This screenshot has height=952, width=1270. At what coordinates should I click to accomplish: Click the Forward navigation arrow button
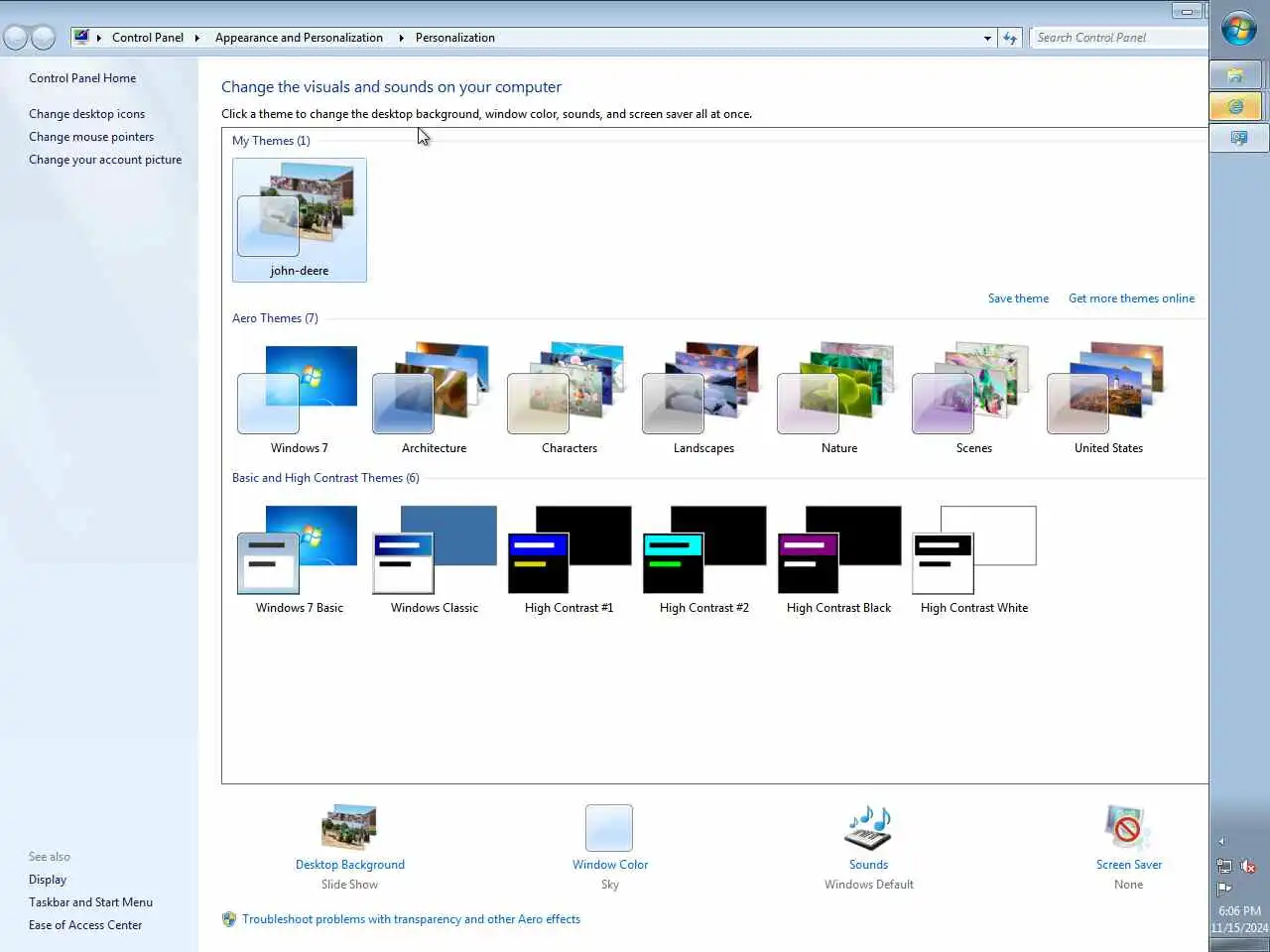click(x=43, y=38)
